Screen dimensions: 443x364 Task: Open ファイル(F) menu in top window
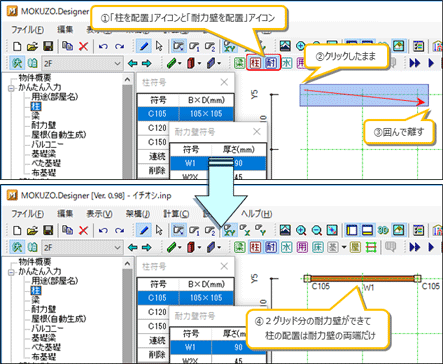pyautogui.click(x=27, y=30)
